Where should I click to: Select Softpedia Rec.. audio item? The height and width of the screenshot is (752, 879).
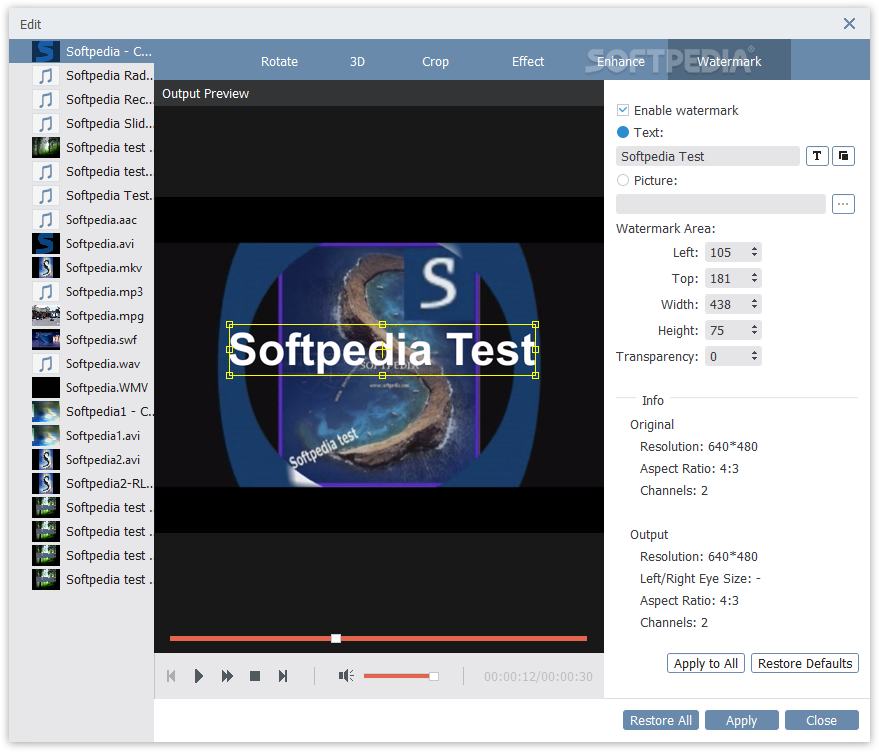click(81, 100)
